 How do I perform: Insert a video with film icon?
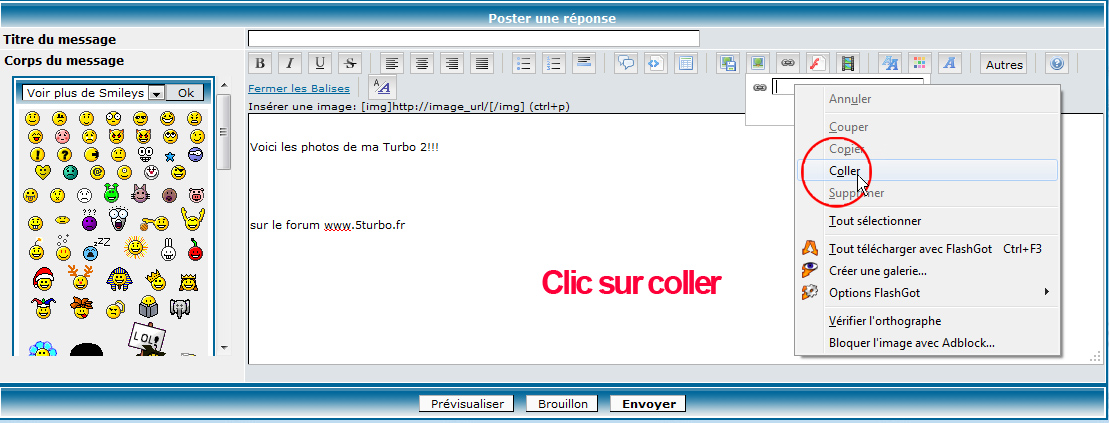[x=847, y=63]
